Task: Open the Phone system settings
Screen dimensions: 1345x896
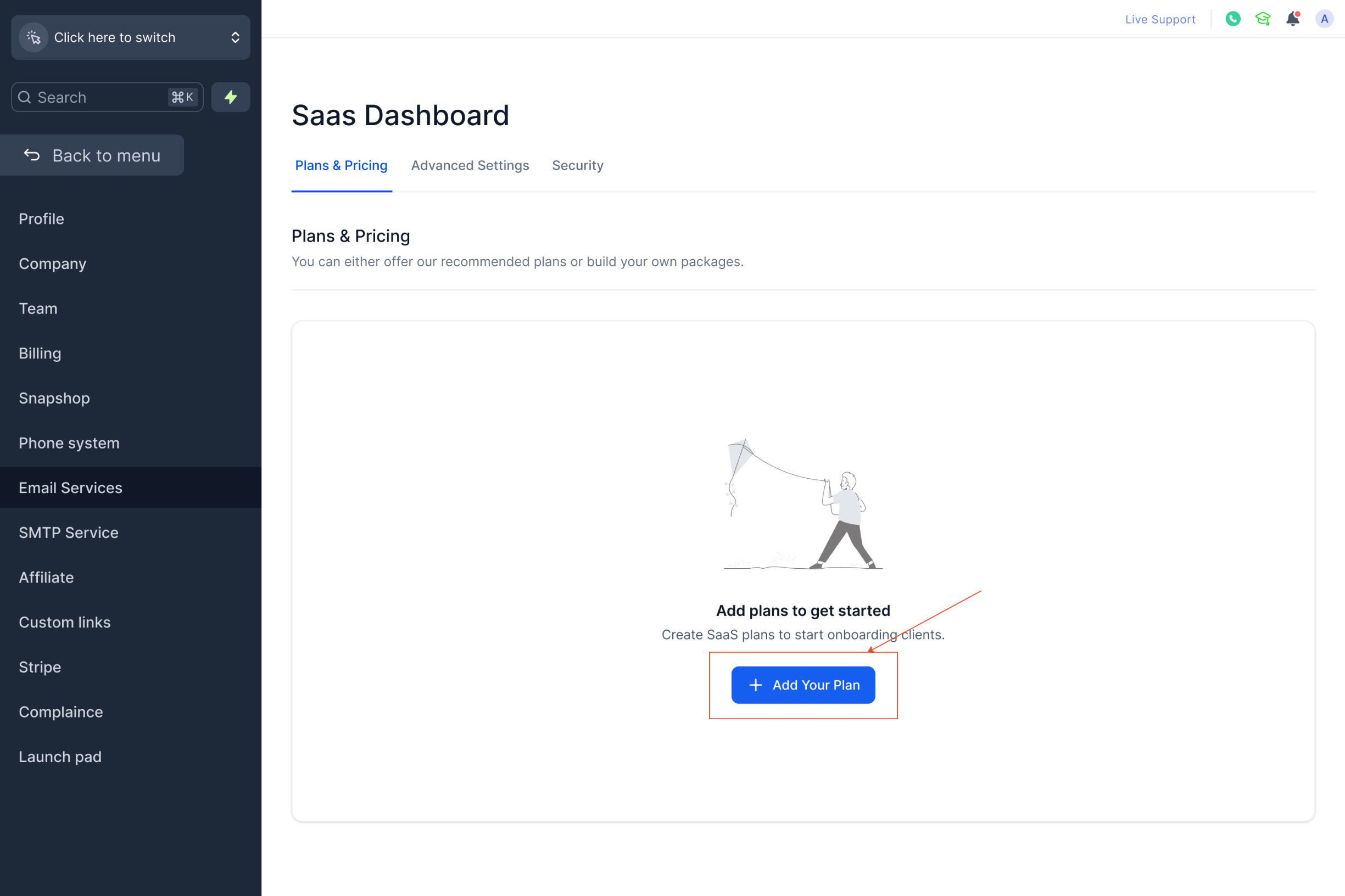Action: coord(69,443)
